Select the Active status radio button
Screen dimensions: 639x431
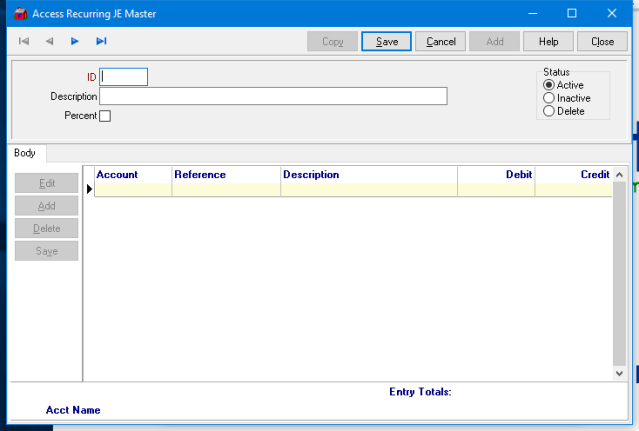coord(548,85)
